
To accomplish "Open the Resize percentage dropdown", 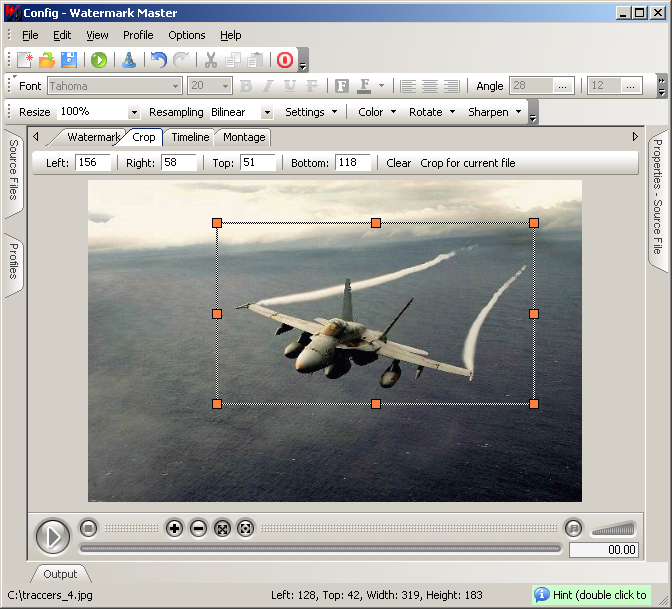I will click(x=134, y=113).
